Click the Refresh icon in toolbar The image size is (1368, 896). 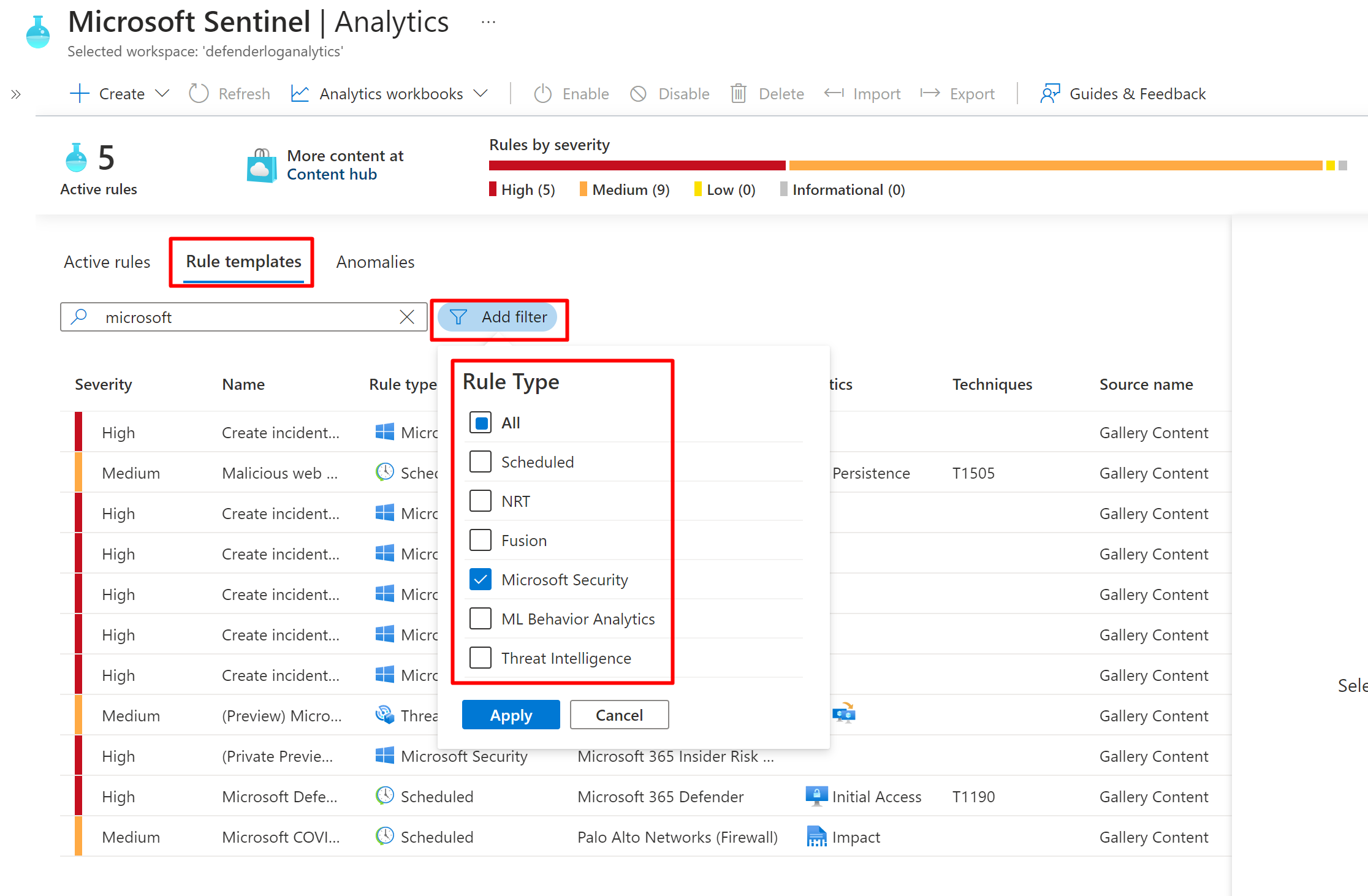point(199,94)
